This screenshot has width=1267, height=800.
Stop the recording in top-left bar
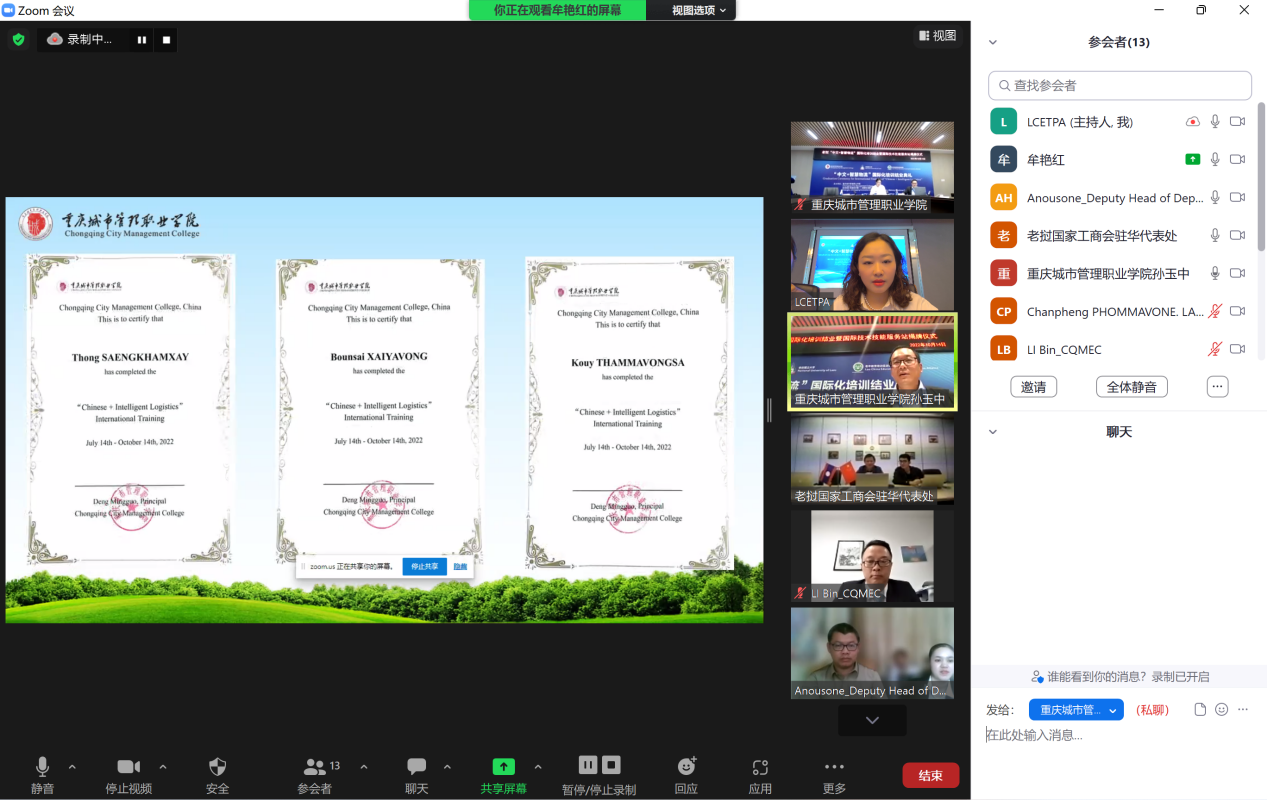(x=166, y=40)
